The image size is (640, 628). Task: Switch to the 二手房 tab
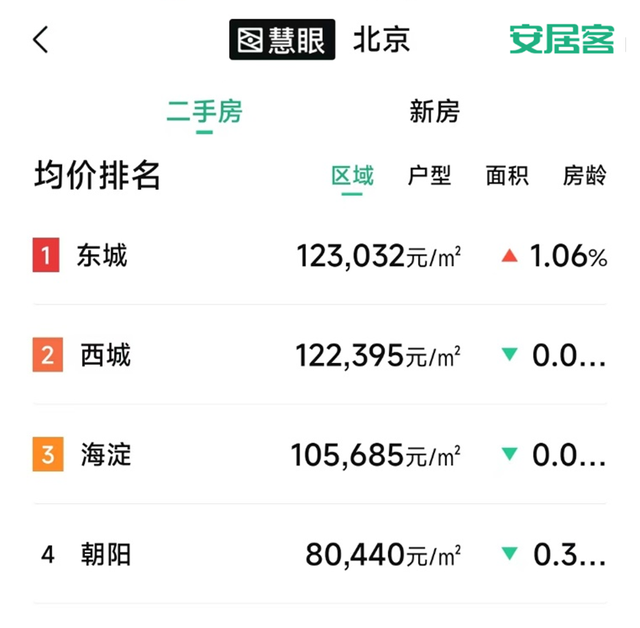click(204, 111)
